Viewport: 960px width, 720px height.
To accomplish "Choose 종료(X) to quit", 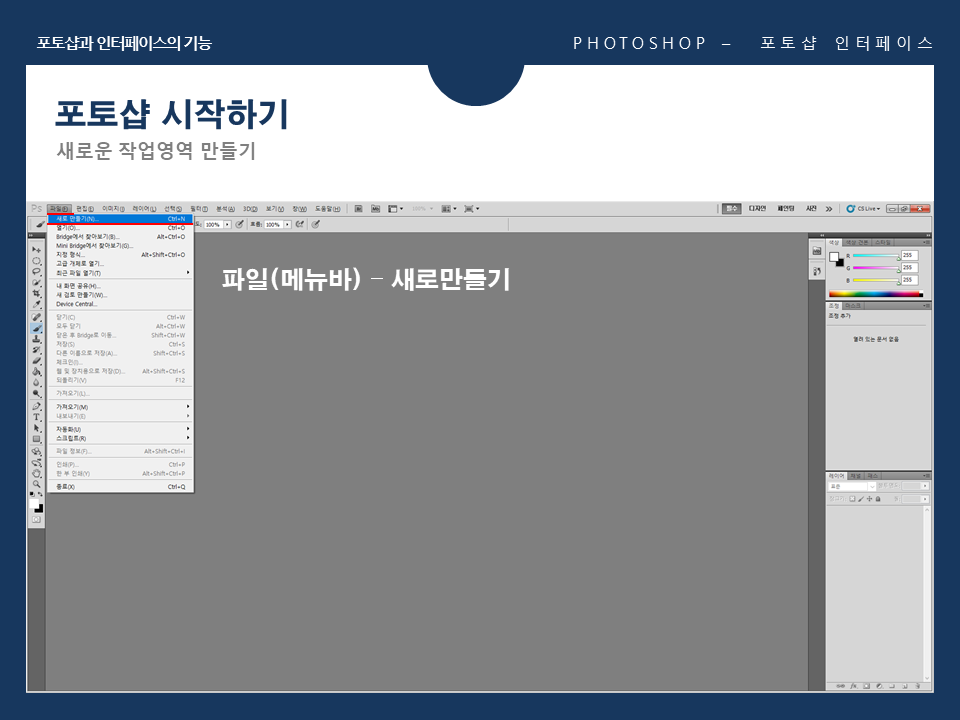I will point(121,487).
